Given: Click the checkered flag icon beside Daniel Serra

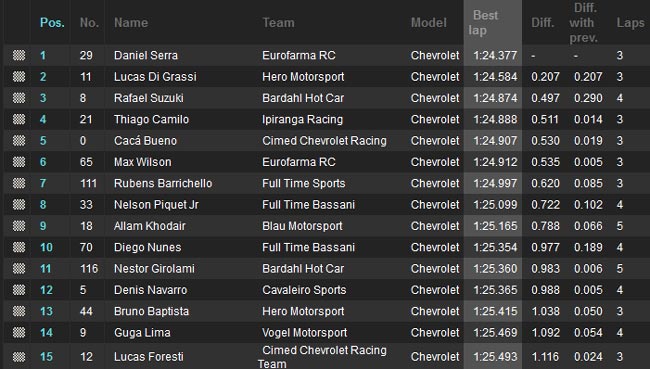Looking at the screenshot, I should point(19,55).
